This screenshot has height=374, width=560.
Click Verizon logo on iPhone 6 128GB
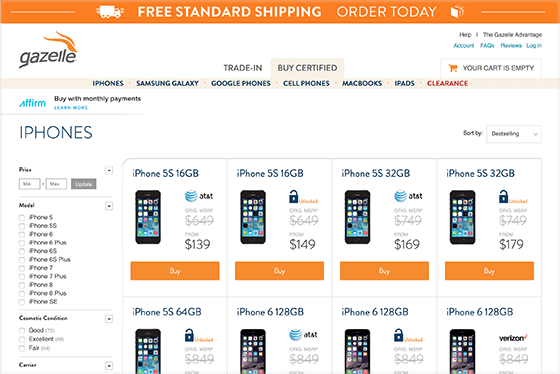point(513,338)
